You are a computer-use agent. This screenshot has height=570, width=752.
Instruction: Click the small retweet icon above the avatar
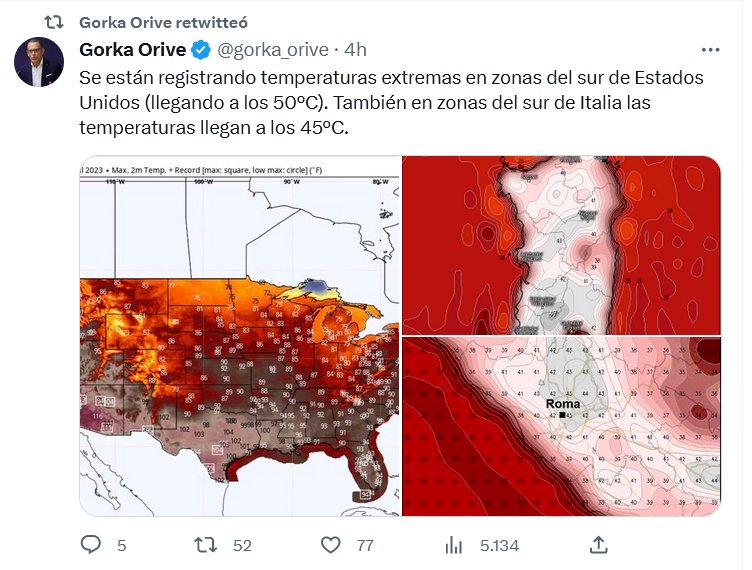click(x=57, y=20)
